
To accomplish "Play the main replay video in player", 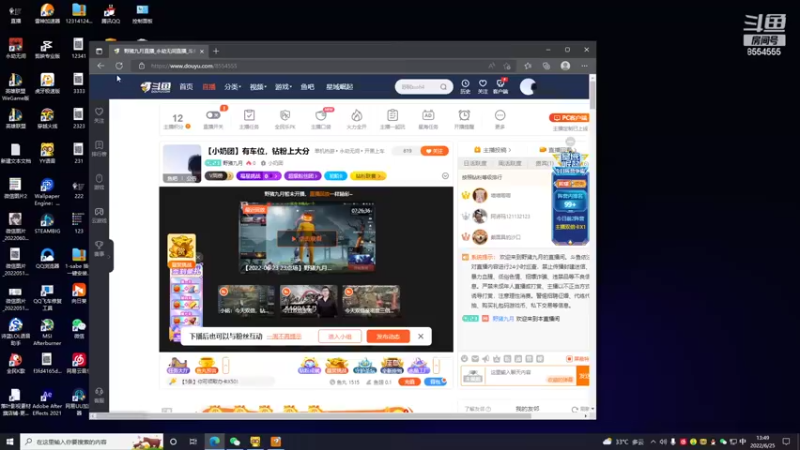I will coord(307,238).
